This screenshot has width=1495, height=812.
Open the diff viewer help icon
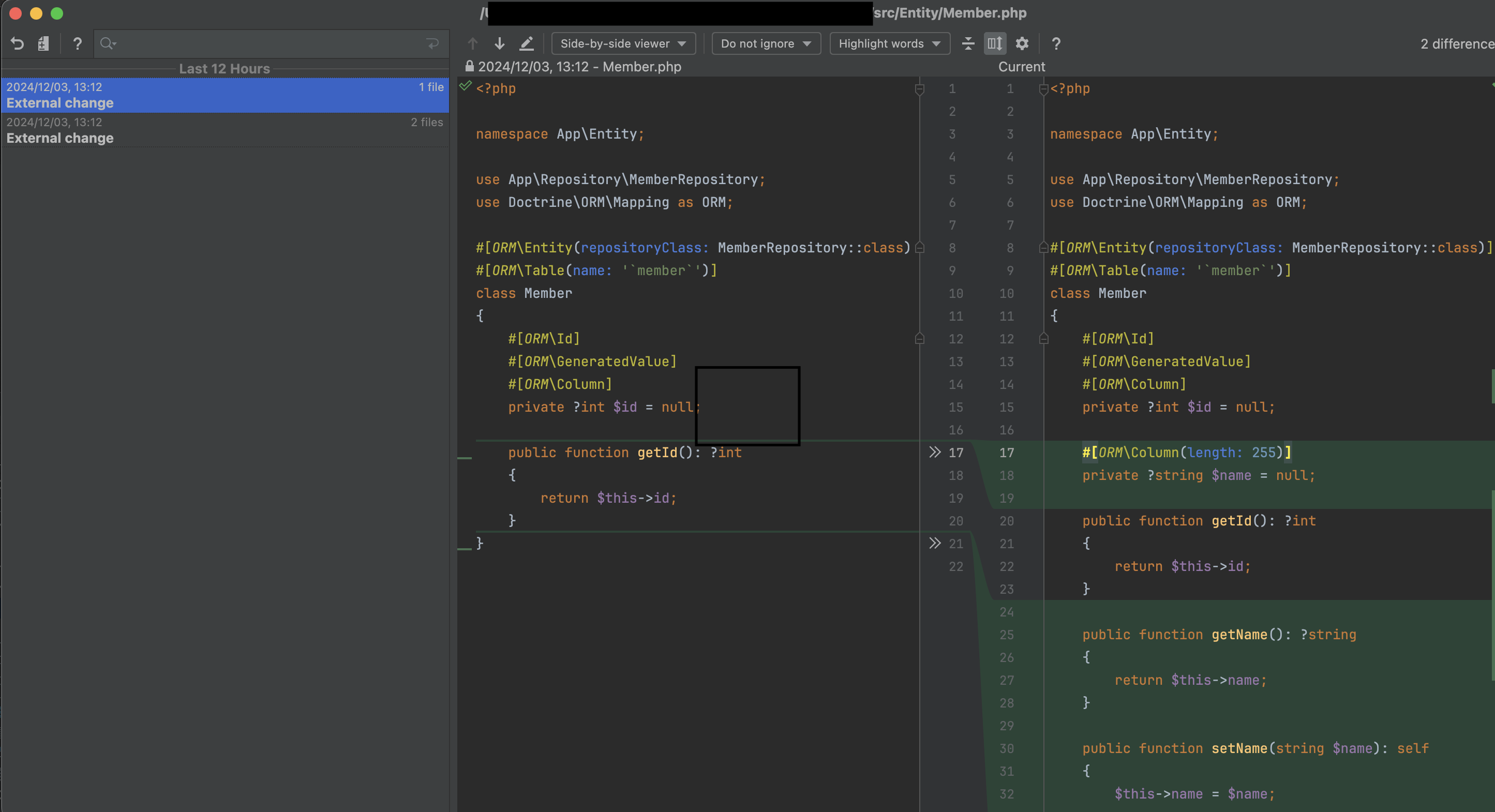pyautogui.click(x=1056, y=43)
